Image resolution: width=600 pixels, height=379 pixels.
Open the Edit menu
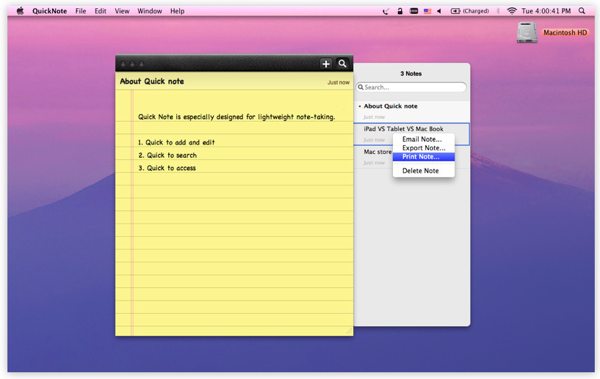tap(100, 11)
